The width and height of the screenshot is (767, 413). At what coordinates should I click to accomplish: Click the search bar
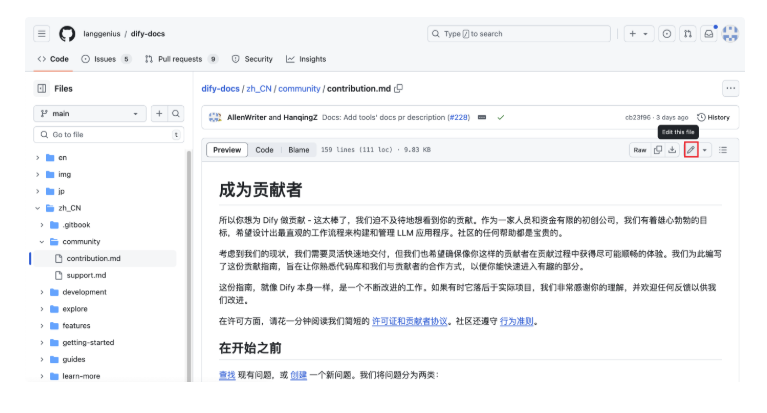click(x=519, y=34)
